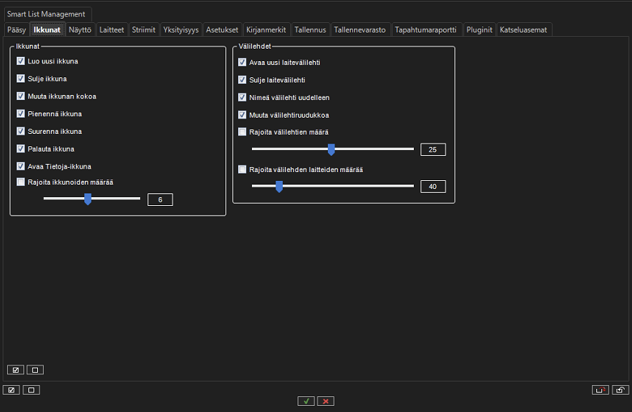Click the check-all icon below the tab panel
Viewport: 632px width, 412px height.
[11, 390]
